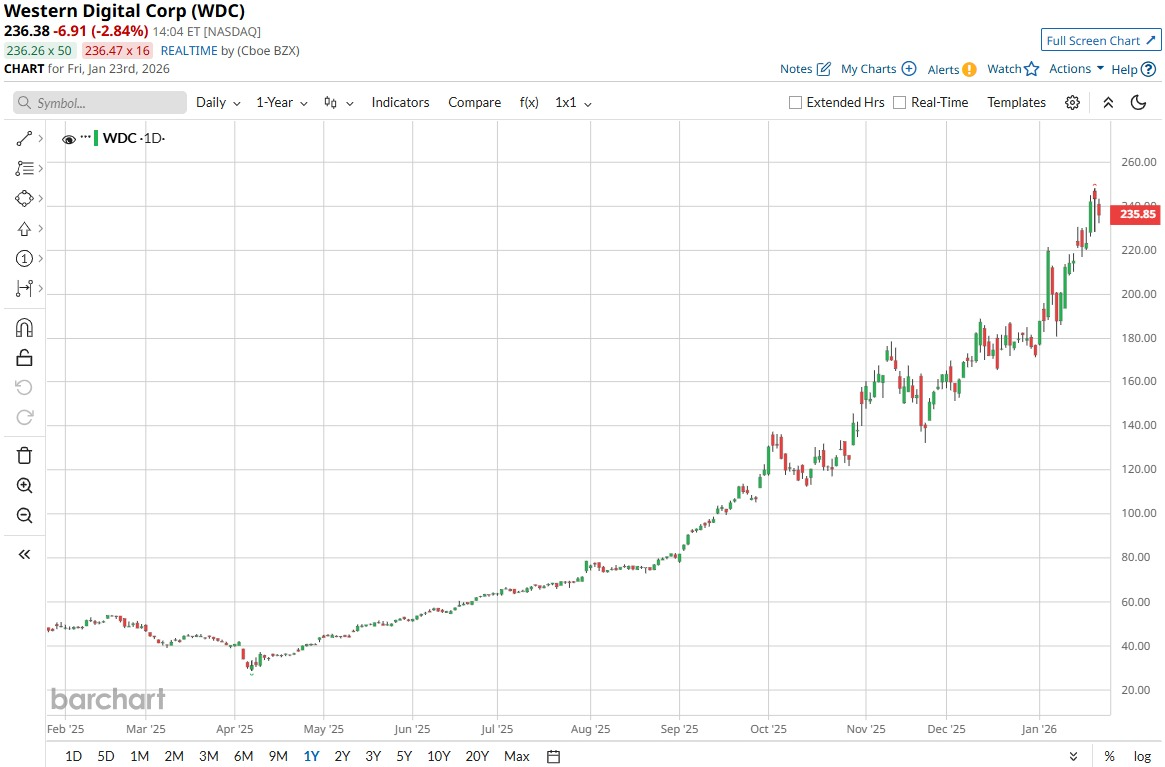The height and width of the screenshot is (767, 1165).
Task: Select the 3M time range
Action: click(x=209, y=757)
